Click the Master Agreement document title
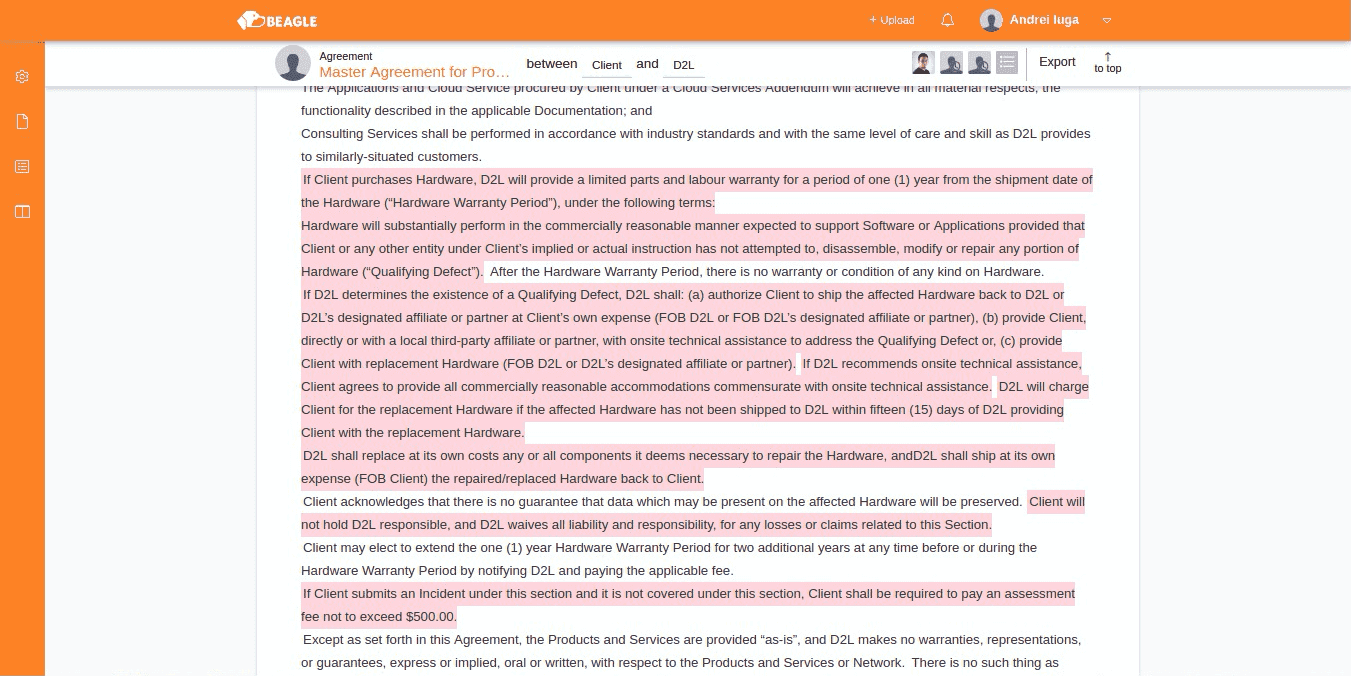Screen dimensions: 1351x676 [x=415, y=72]
